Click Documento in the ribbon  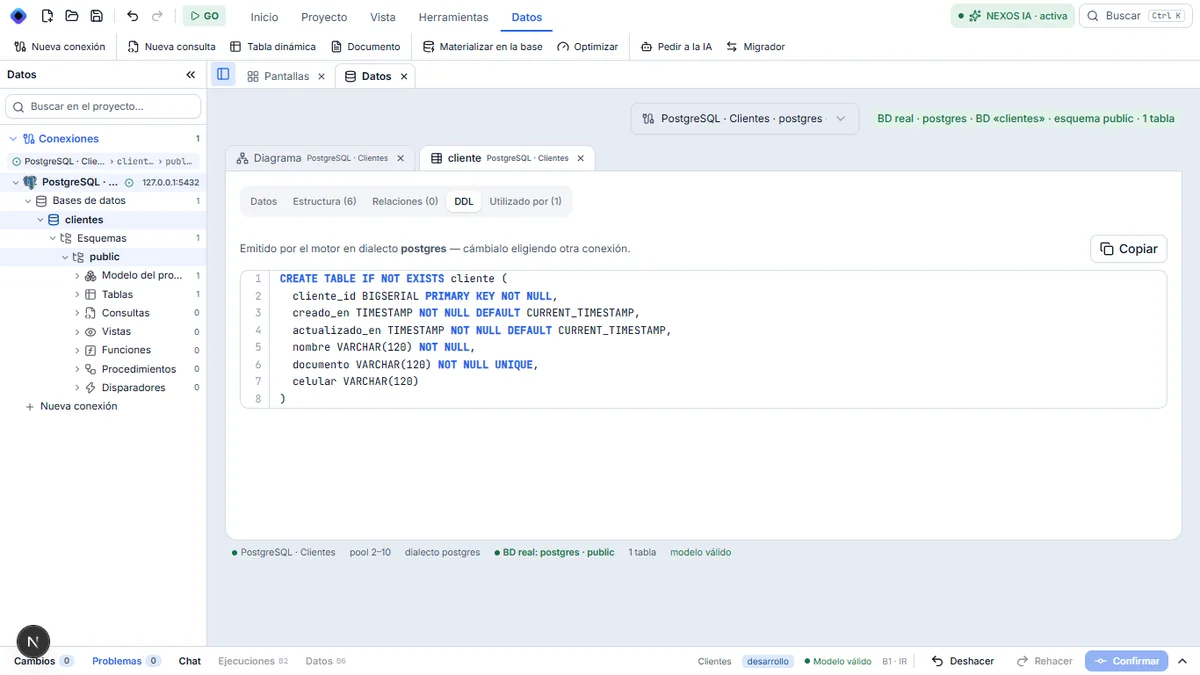pos(366,47)
